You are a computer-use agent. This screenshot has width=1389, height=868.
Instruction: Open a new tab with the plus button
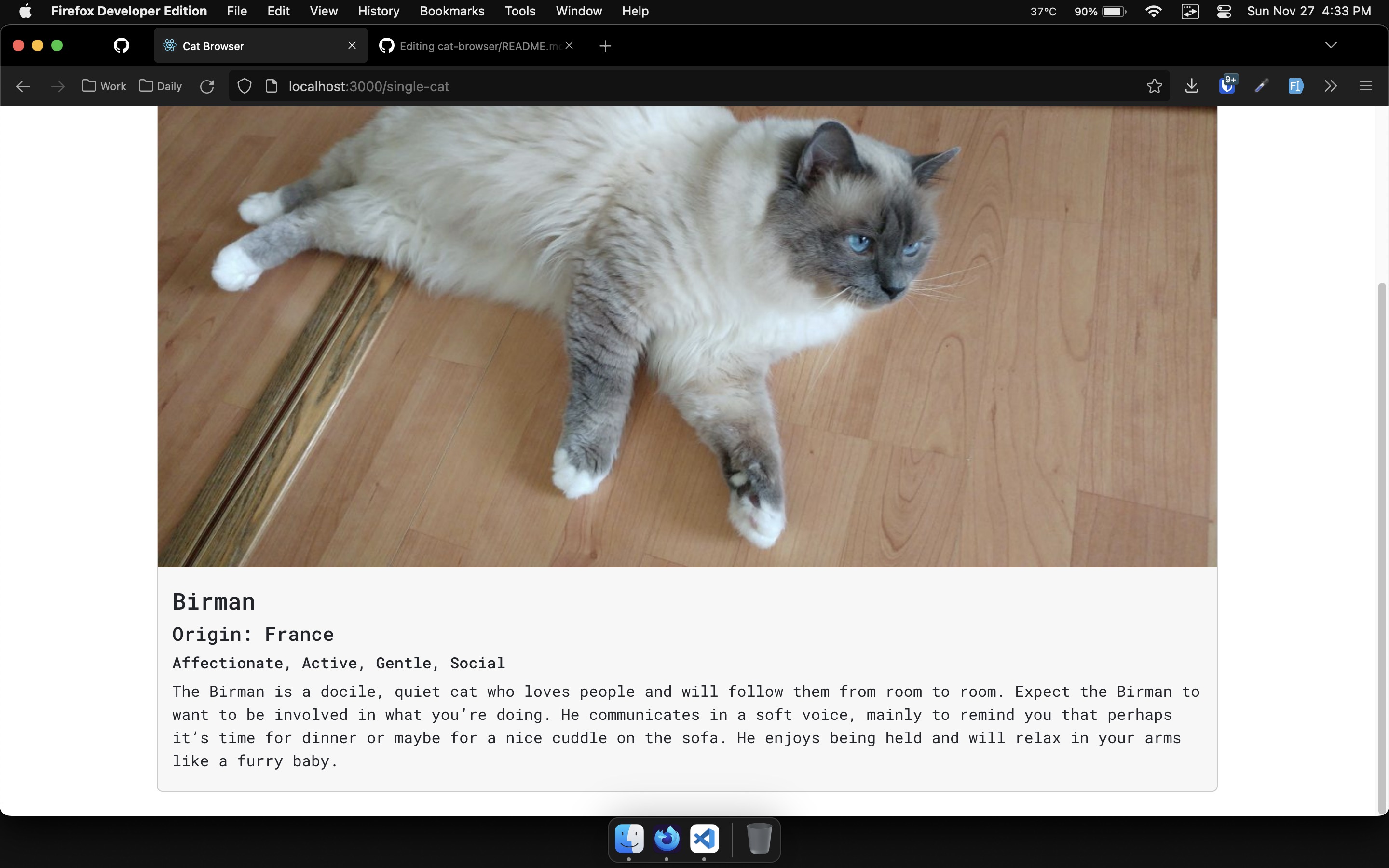tap(604, 46)
